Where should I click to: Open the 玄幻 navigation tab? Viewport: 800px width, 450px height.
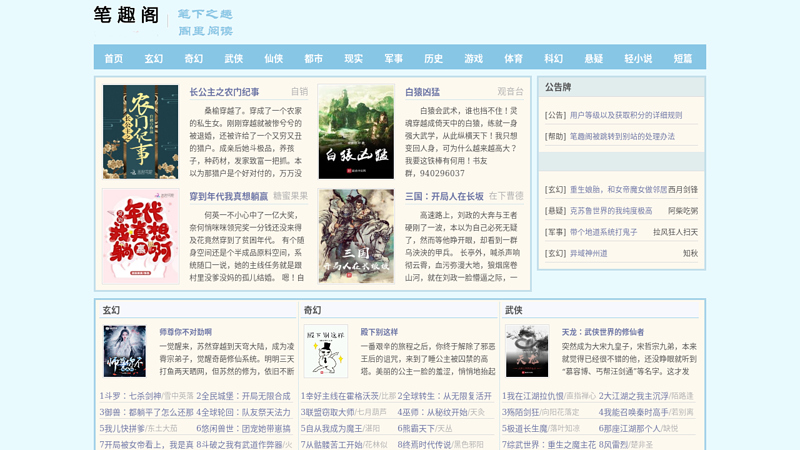click(x=154, y=59)
